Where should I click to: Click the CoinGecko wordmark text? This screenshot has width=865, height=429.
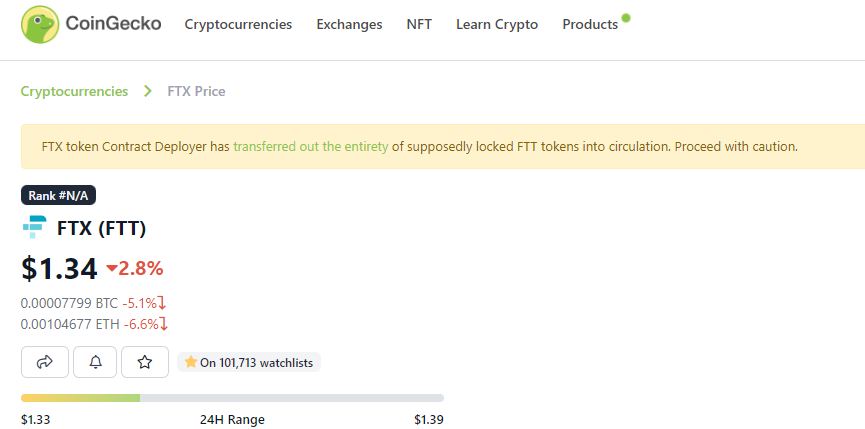pyautogui.click(x=114, y=24)
